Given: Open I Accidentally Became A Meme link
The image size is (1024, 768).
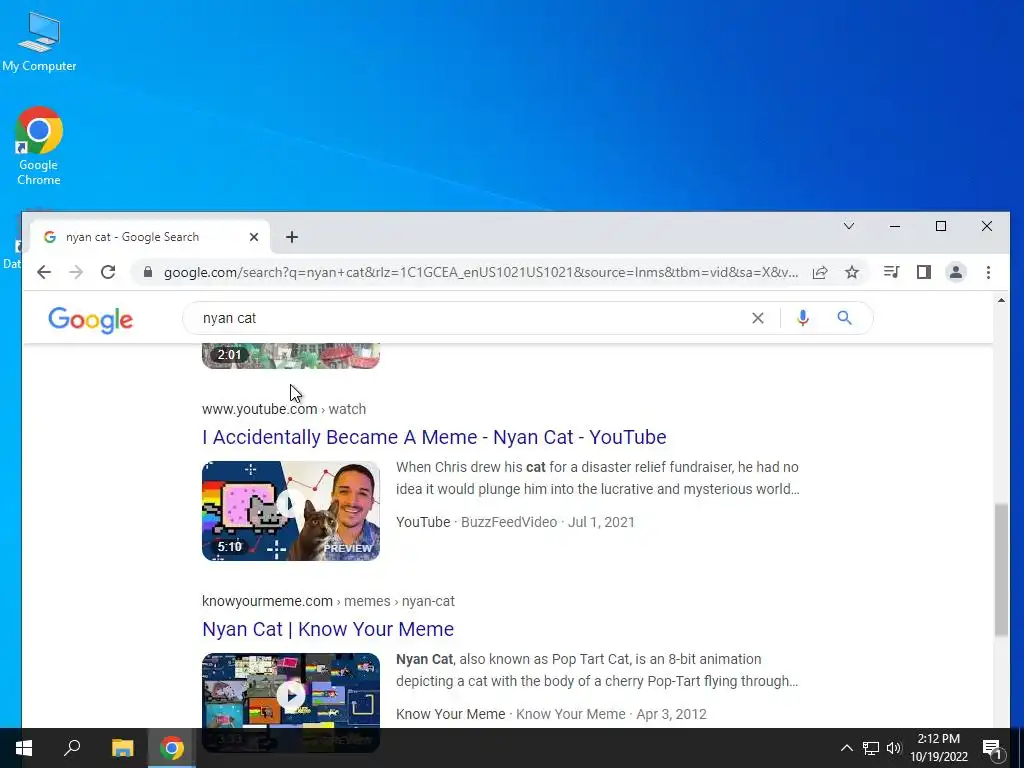Looking at the screenshot, I should (x=434, y=437).
